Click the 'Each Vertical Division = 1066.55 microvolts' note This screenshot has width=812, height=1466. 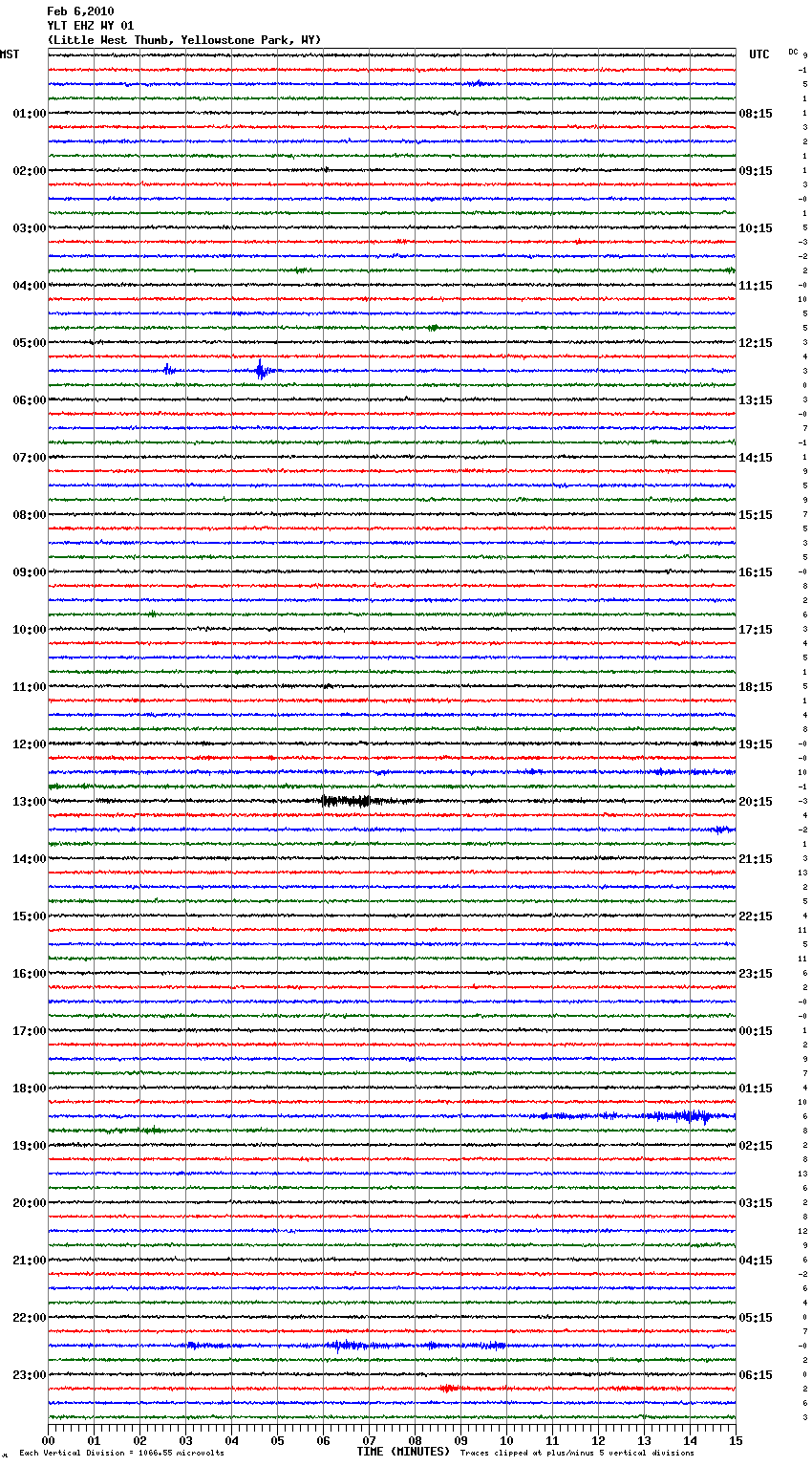coord(121,1453)
